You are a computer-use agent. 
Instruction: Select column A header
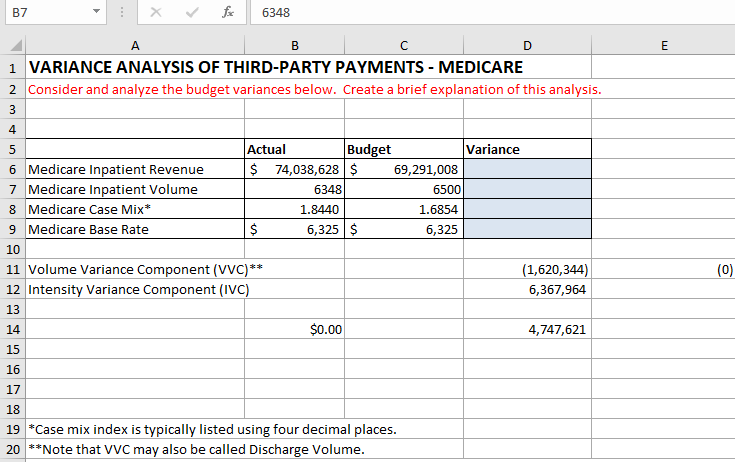[x=135, y=45]
